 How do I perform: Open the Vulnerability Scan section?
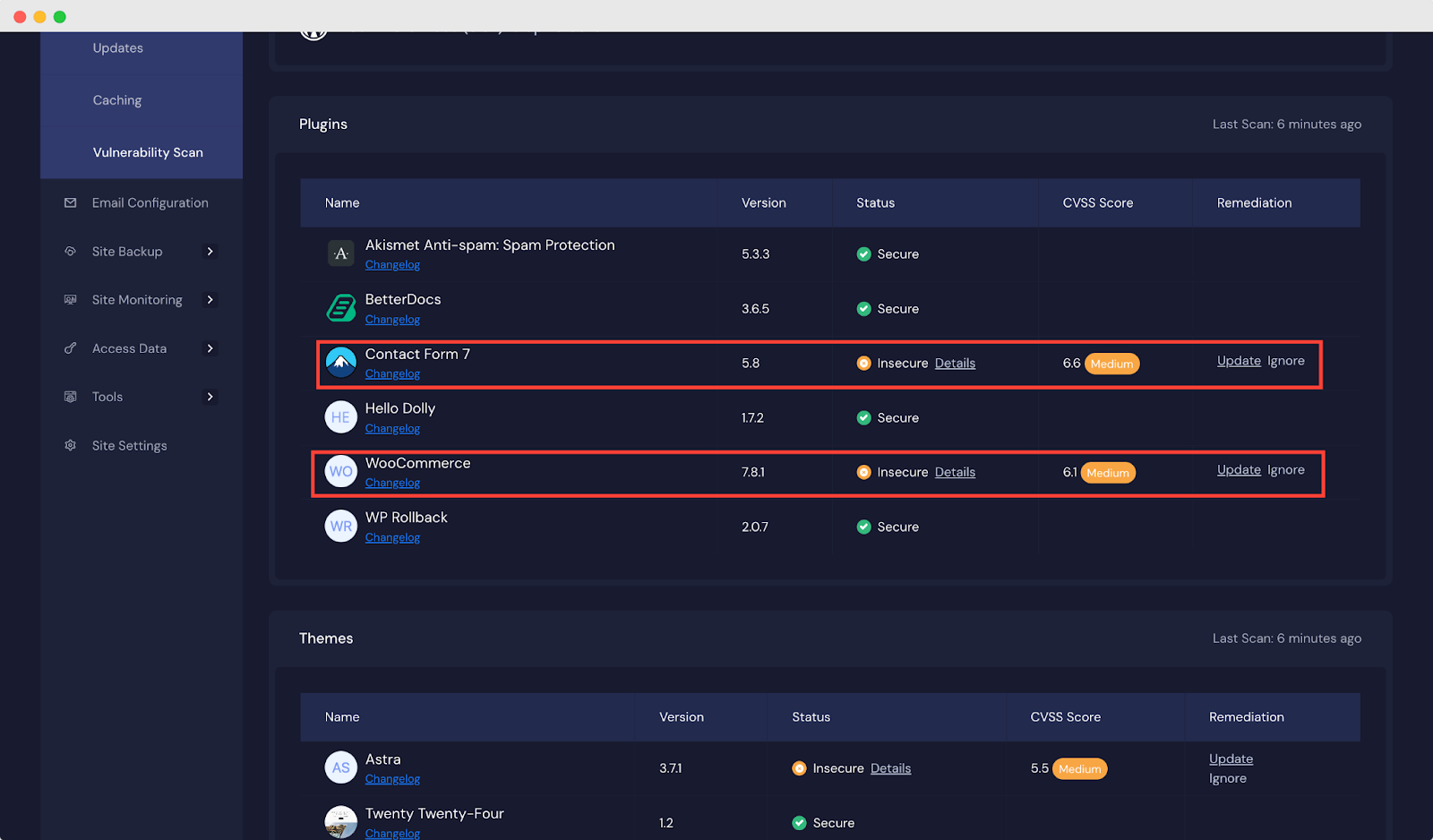click(147, 152)
